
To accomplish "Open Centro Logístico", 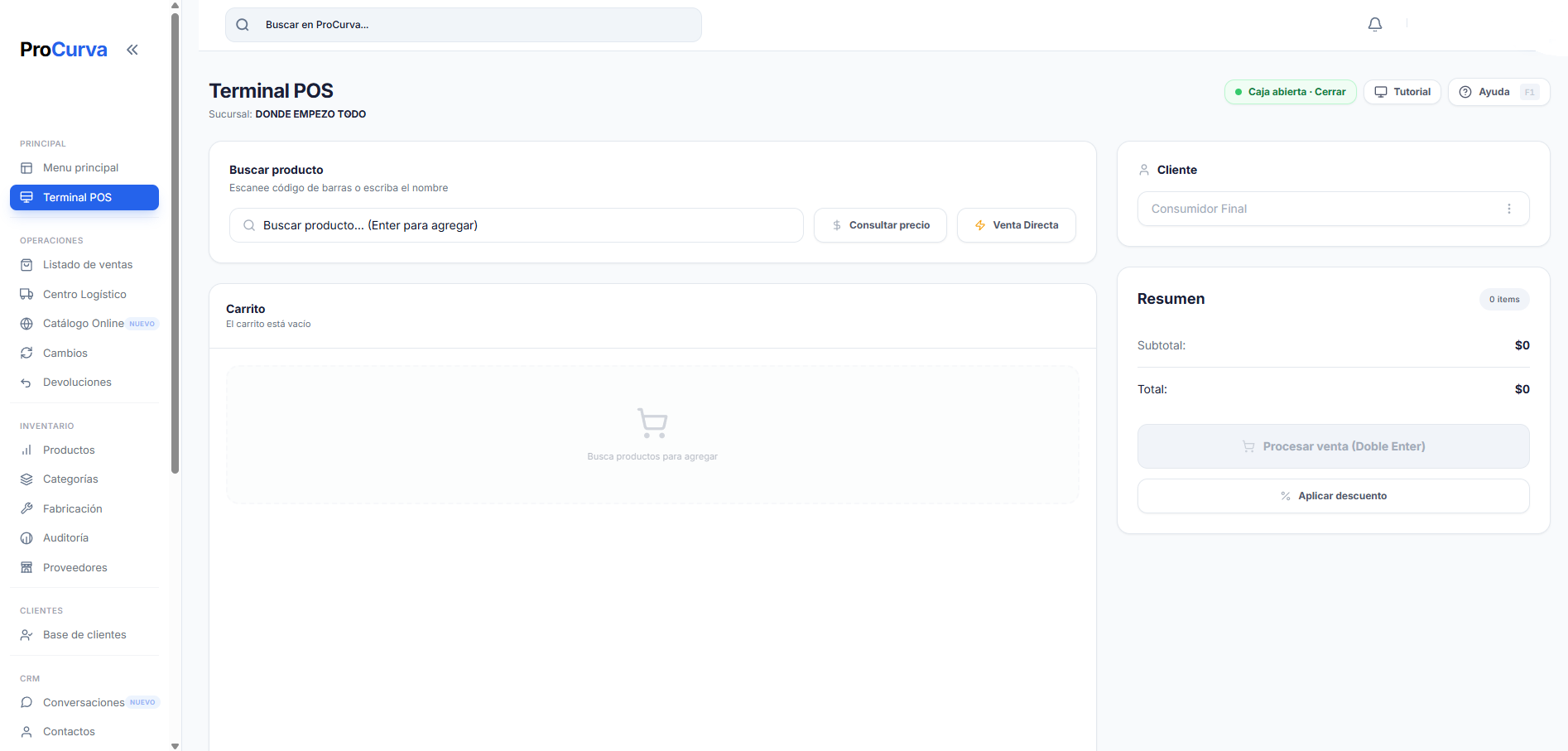I will click(84, 294).
